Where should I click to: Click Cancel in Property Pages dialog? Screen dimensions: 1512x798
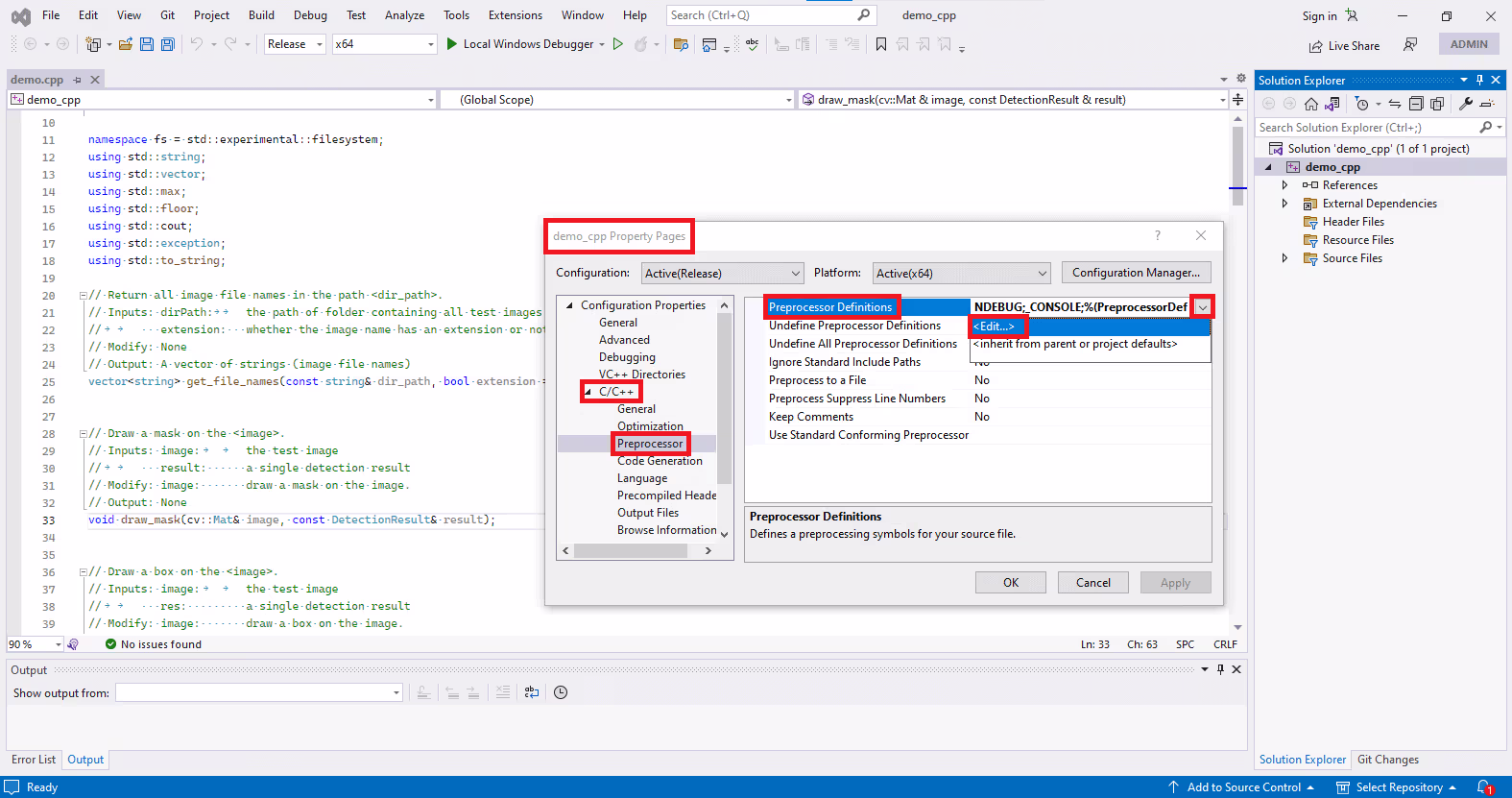pos(1093,583)
